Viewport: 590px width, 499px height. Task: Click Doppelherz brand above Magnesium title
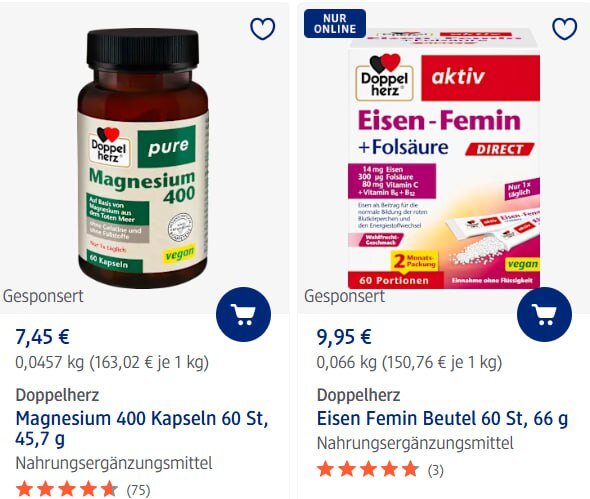[57, 395]
